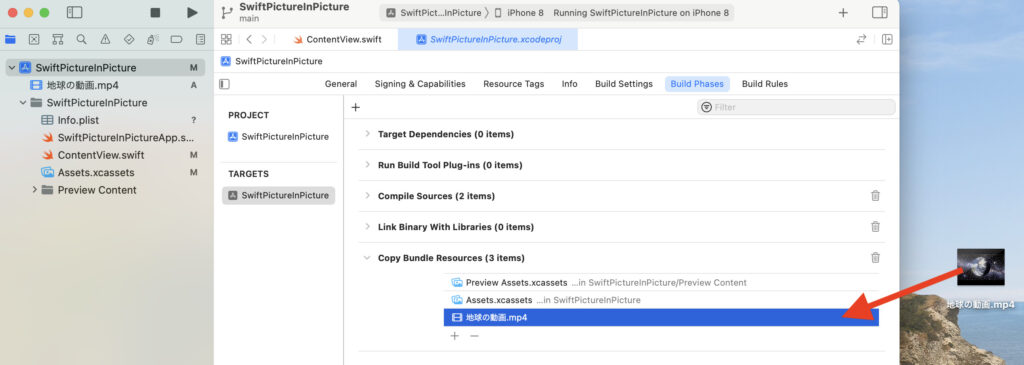Click the SwiftPictureInPicture scheme selector
The image size is (1024, 365).
[433, 12]
